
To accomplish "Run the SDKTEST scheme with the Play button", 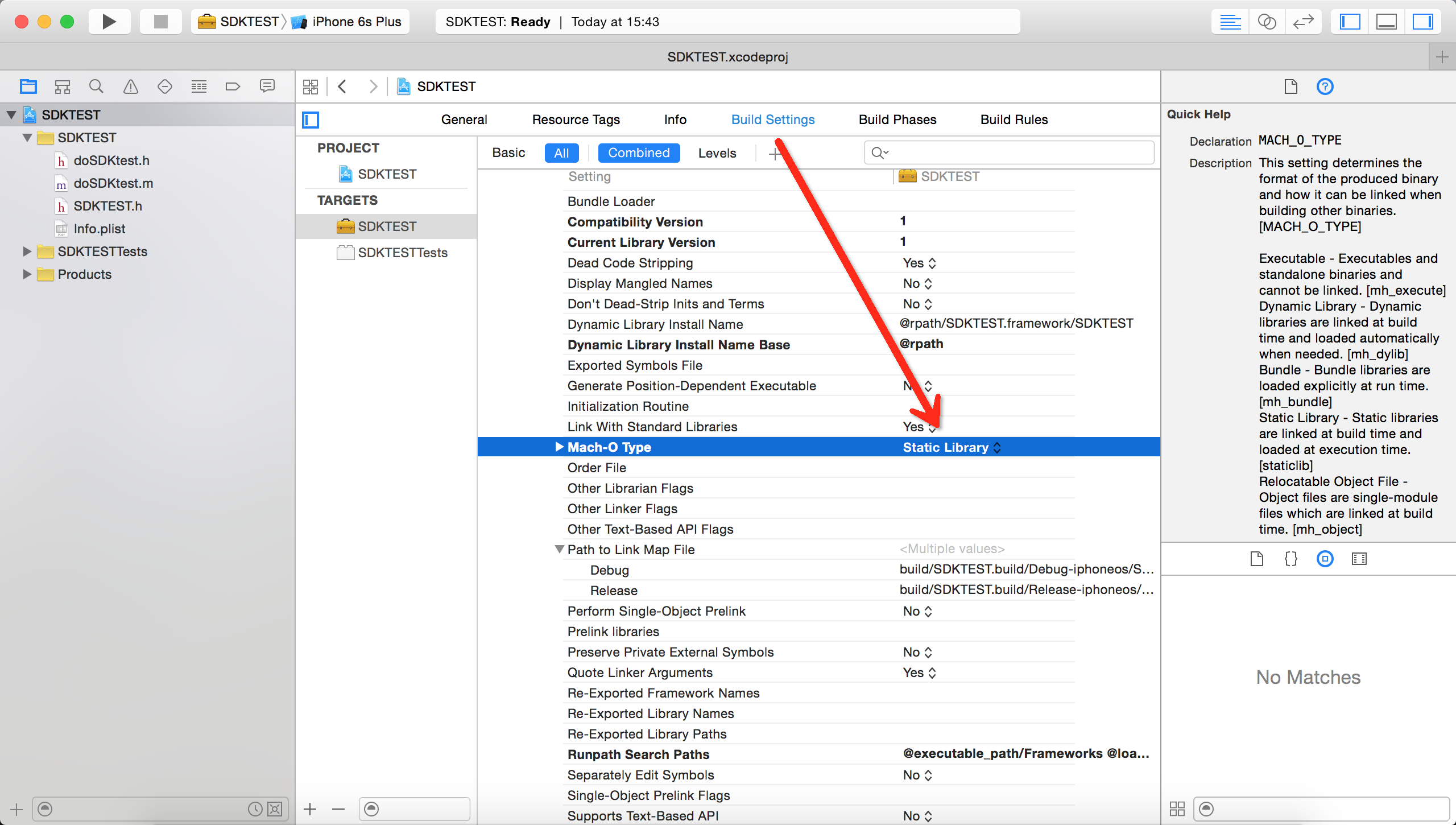I will pyautogui.click(x=109, y=22).
